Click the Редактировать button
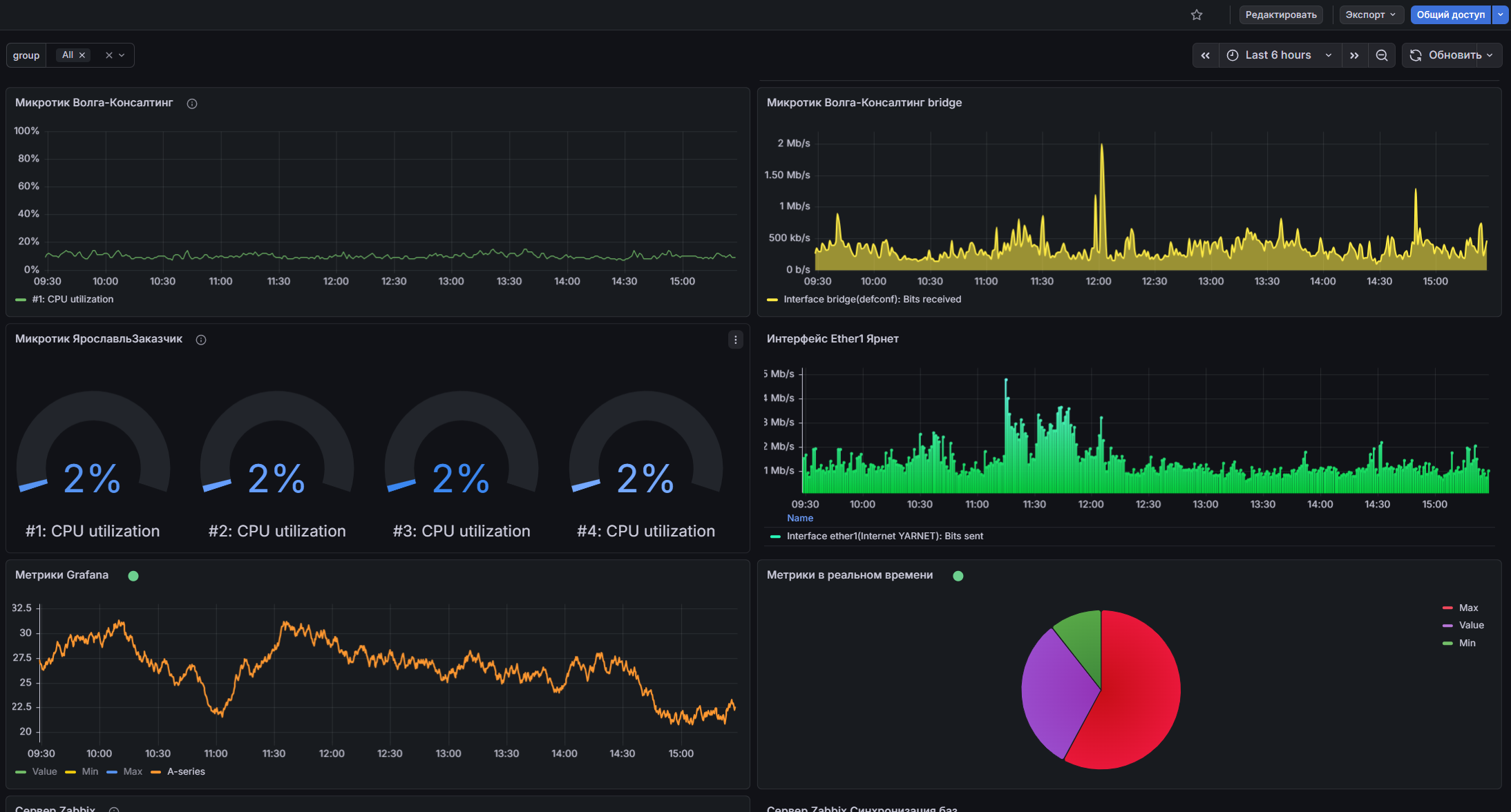Screen dimensions: 1511x812 pyautogui.click(x=1280, y=14)
